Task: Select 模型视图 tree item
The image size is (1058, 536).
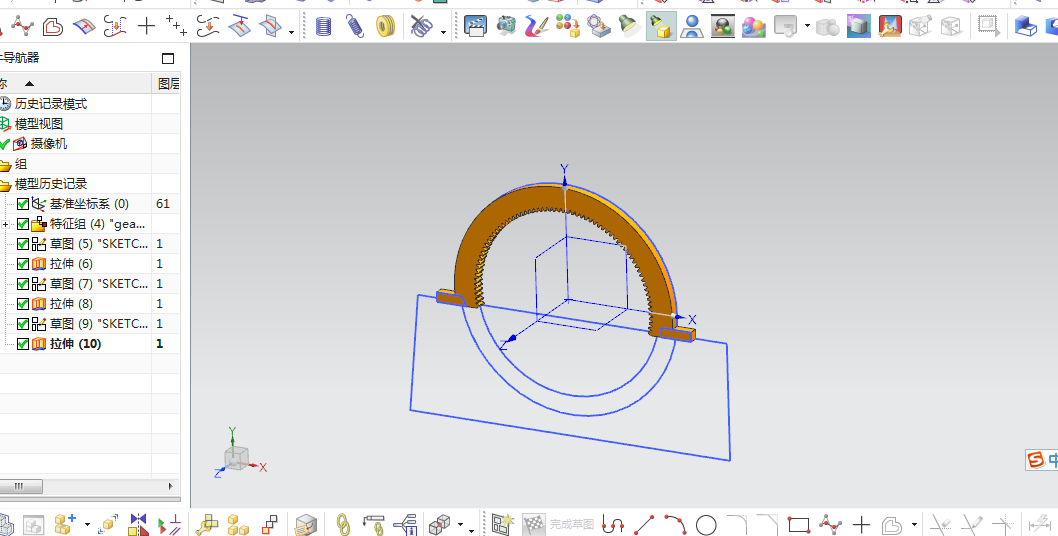Action: pos(39,124)
